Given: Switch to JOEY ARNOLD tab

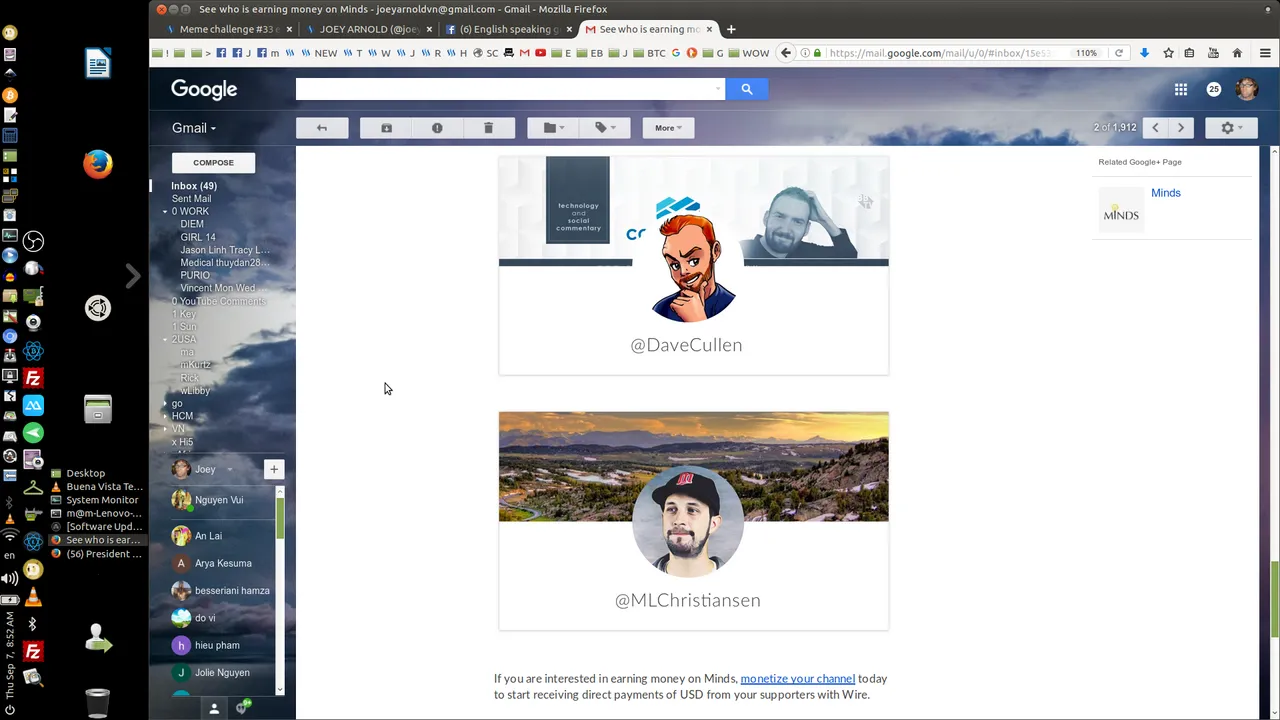Looking at the screenshot, I should tap(369, 29).
